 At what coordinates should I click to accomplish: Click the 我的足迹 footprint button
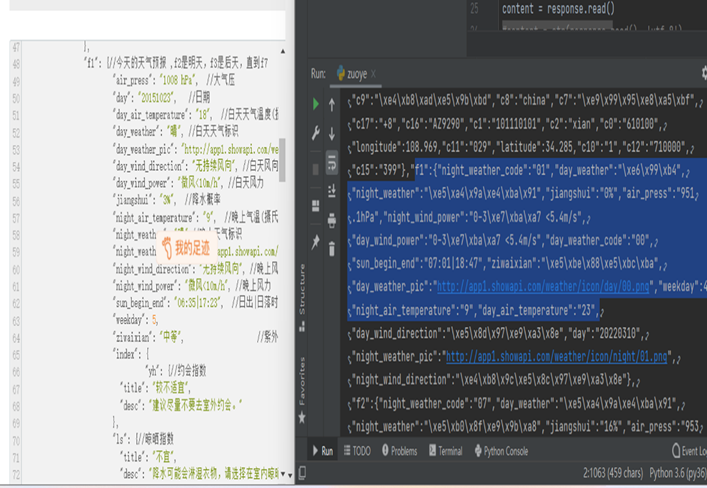[x=186, y=248]
